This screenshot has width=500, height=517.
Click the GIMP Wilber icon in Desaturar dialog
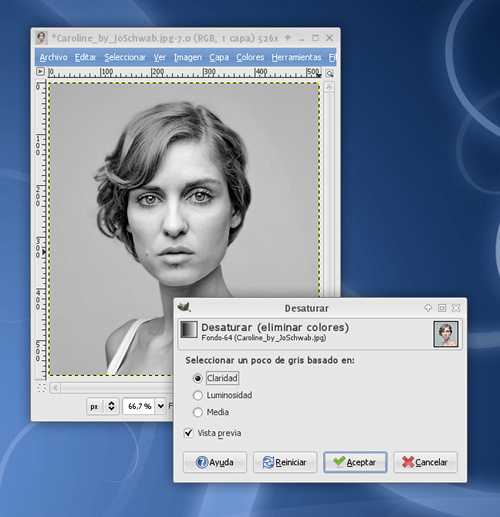click(x=184, y=307)
